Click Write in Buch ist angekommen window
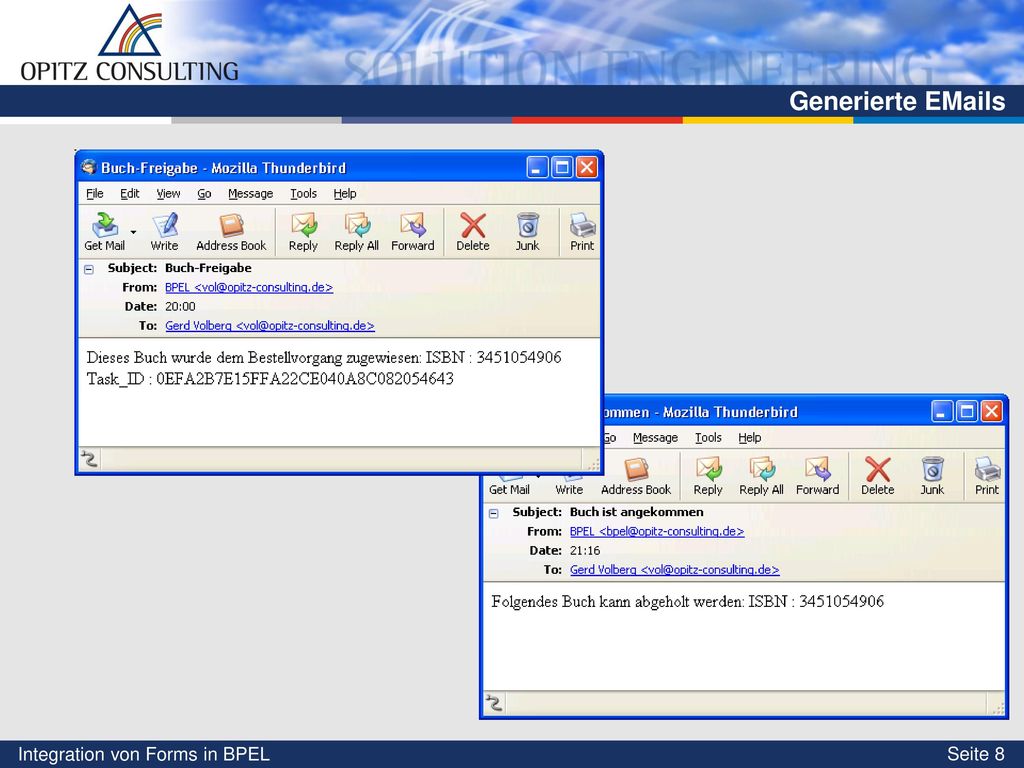The height and width of the screenshot is (768, 1024). 569,489
